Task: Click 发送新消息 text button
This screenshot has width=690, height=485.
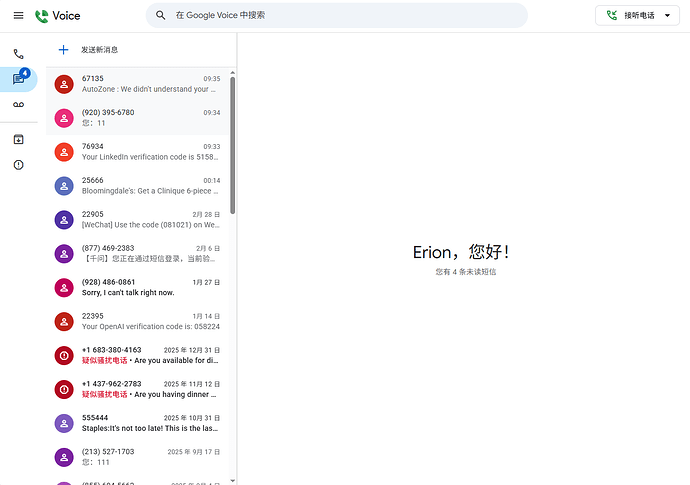Action: click(99, 50)
